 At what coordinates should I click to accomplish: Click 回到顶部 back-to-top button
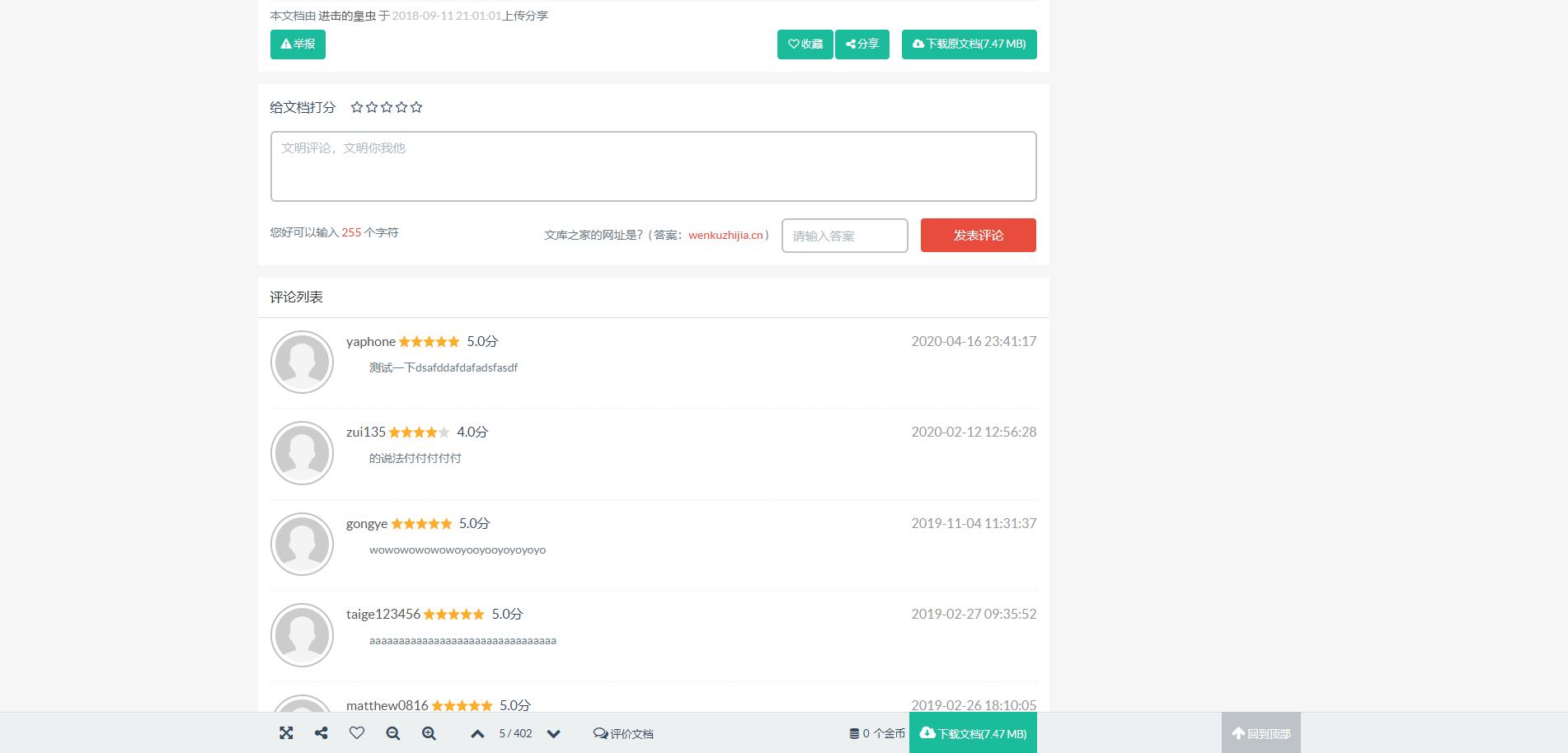(x=1261, y=733)
